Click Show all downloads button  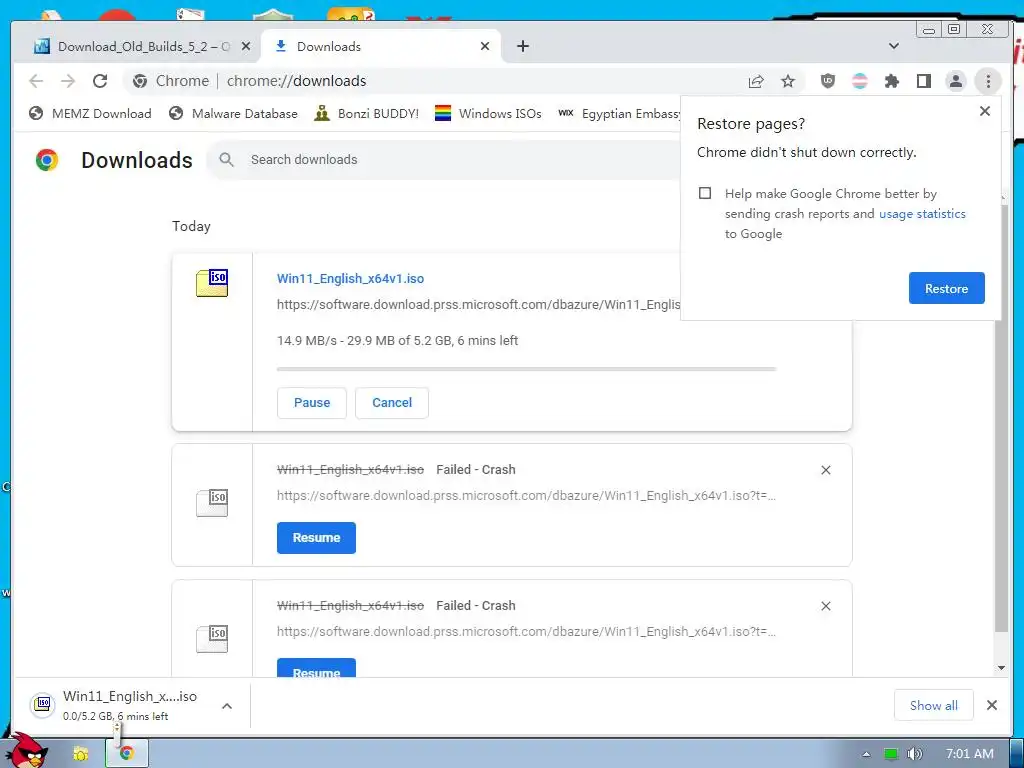click(x=933, y=705)
